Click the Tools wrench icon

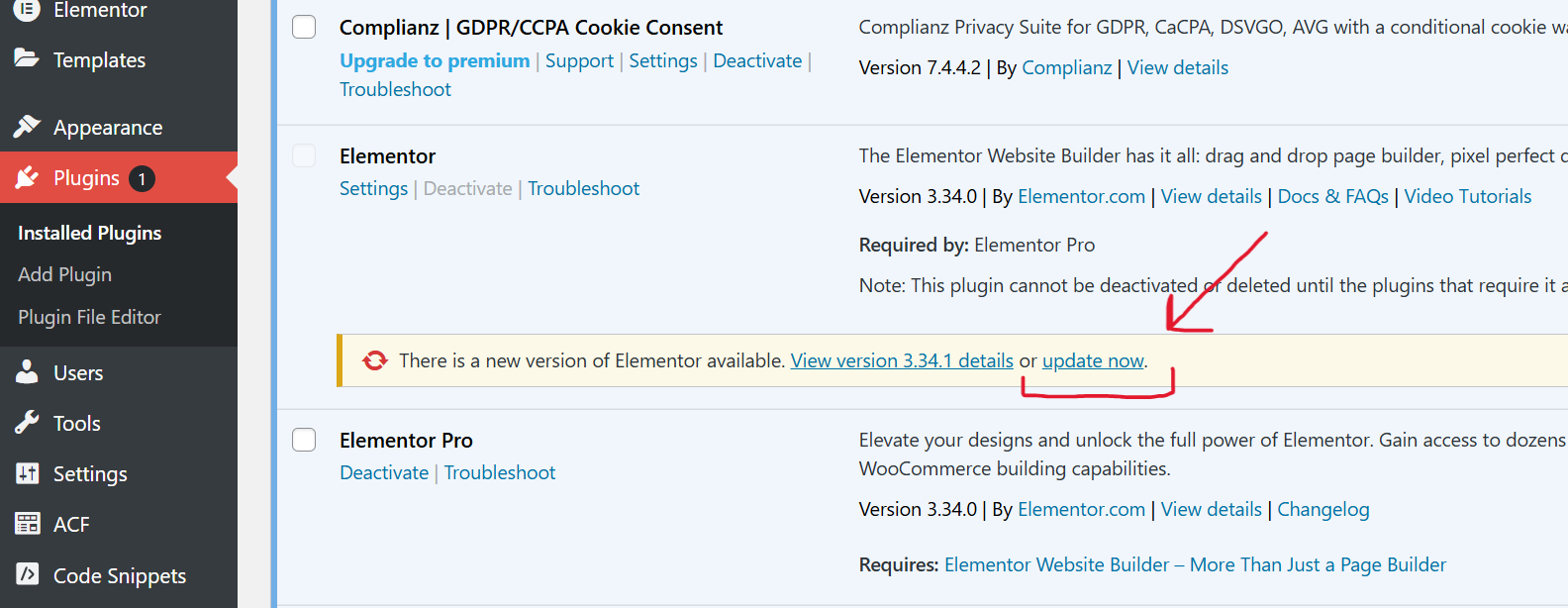coord(27,423)
